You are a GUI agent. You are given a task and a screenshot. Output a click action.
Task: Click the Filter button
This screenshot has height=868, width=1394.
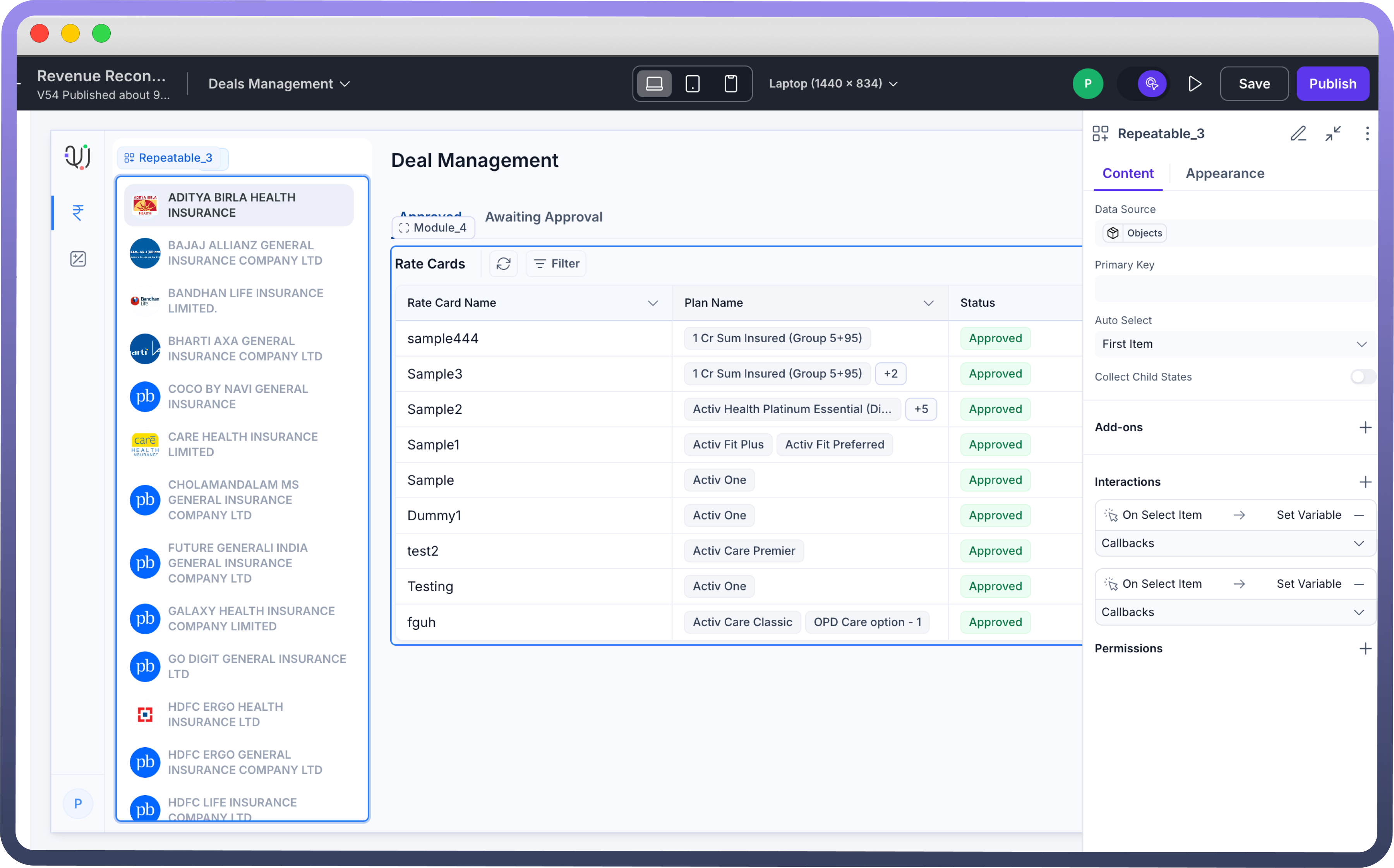click(556, 264)
